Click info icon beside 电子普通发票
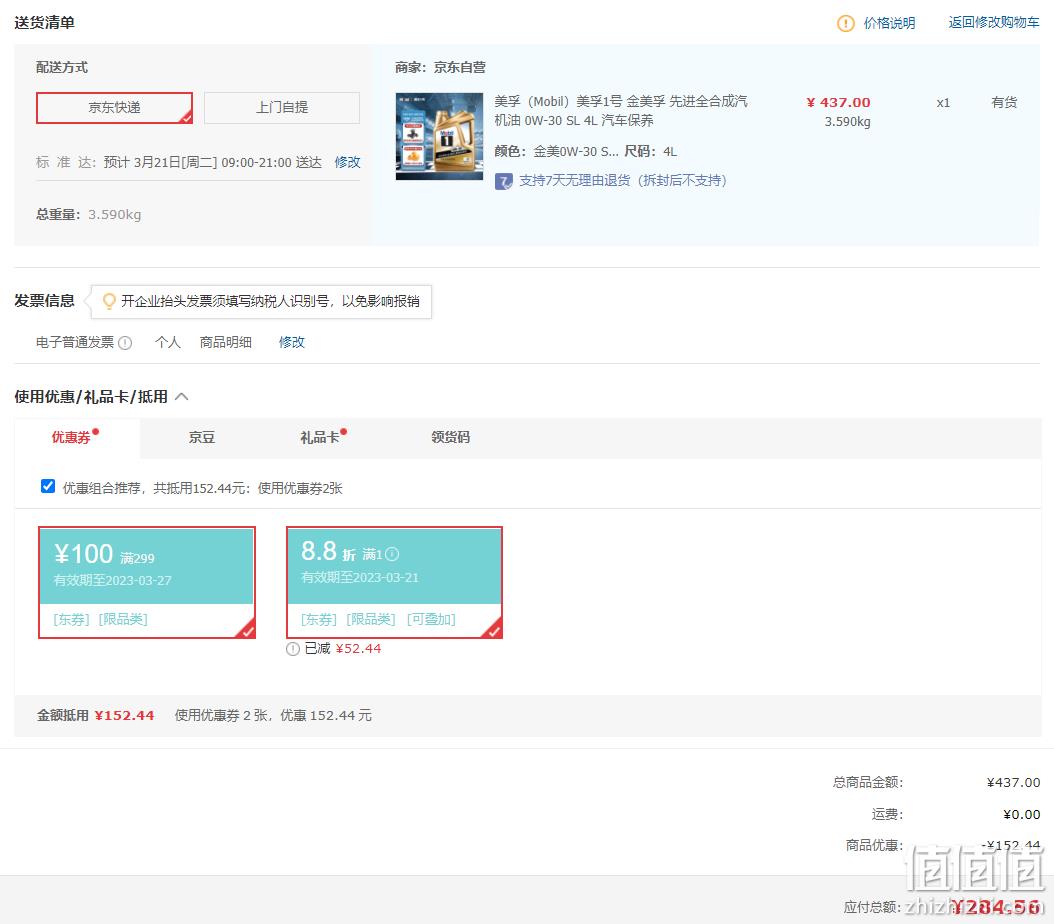Screen dimensions: 1054x924 click(x=125, y=343)
